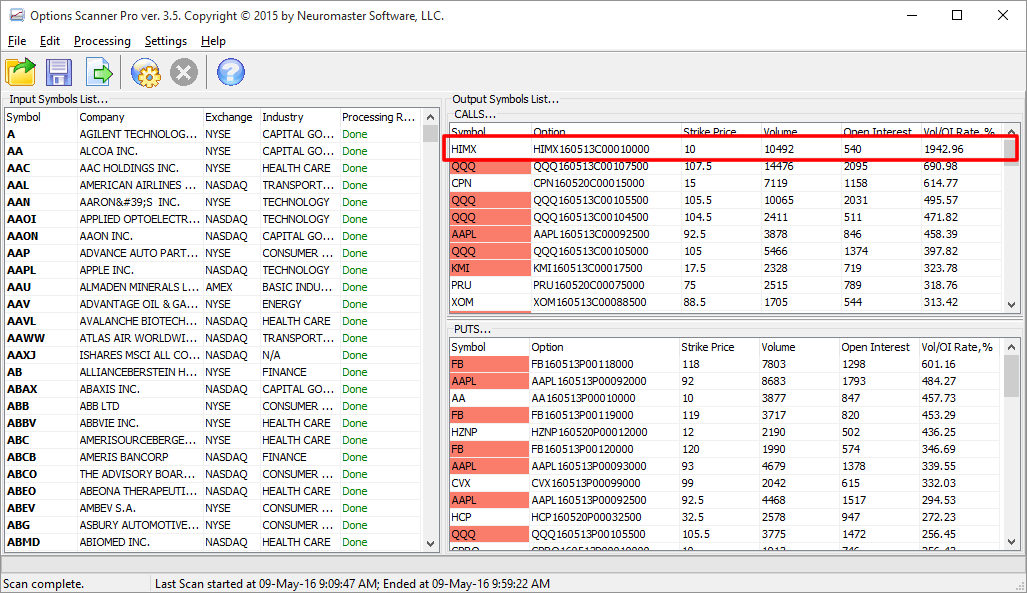1027x593 pixels.
Task: Click the Options Scanner Pro title bar icon
Action: (16, 15)
